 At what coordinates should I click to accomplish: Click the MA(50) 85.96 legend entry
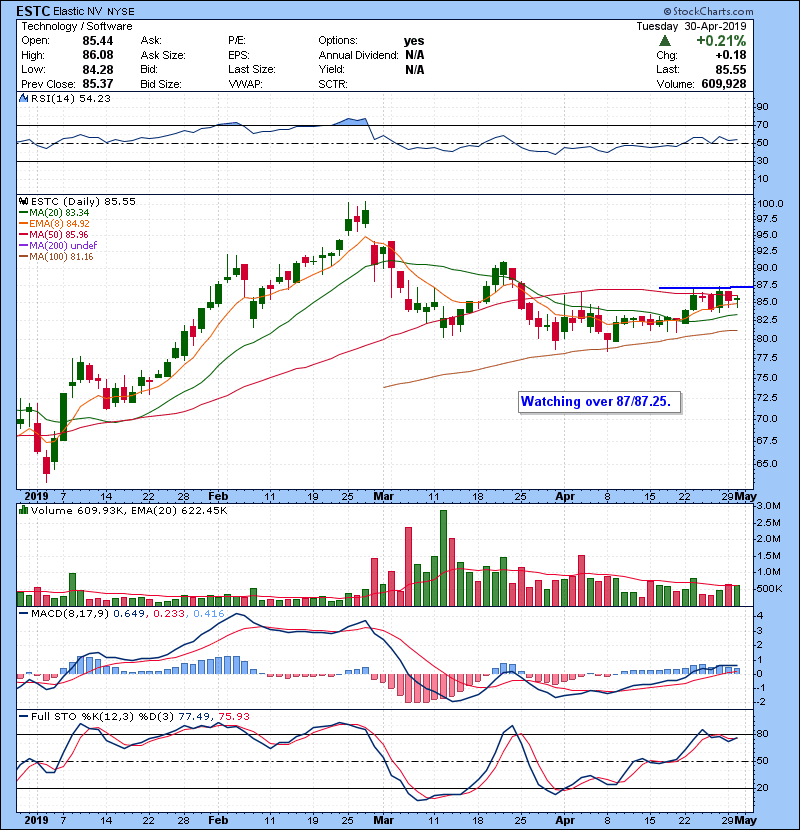tap(54, 234)
